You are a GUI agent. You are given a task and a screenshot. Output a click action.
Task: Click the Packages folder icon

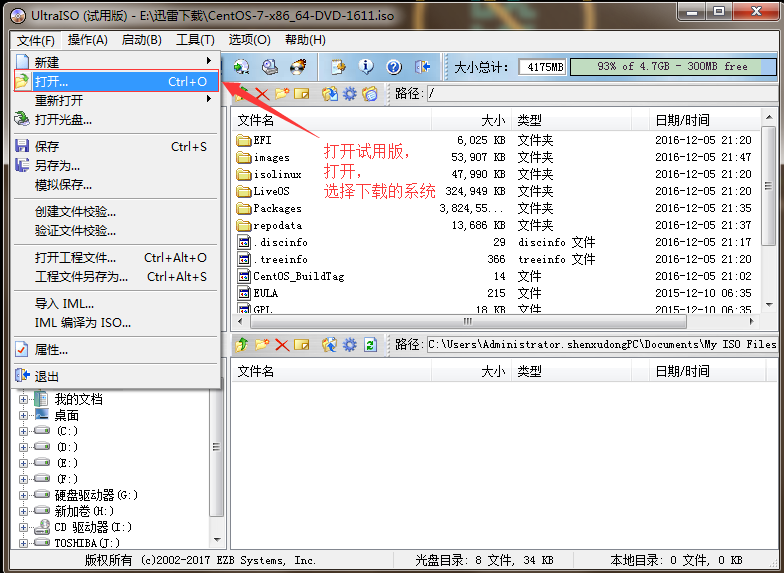(x=244, y=208)
